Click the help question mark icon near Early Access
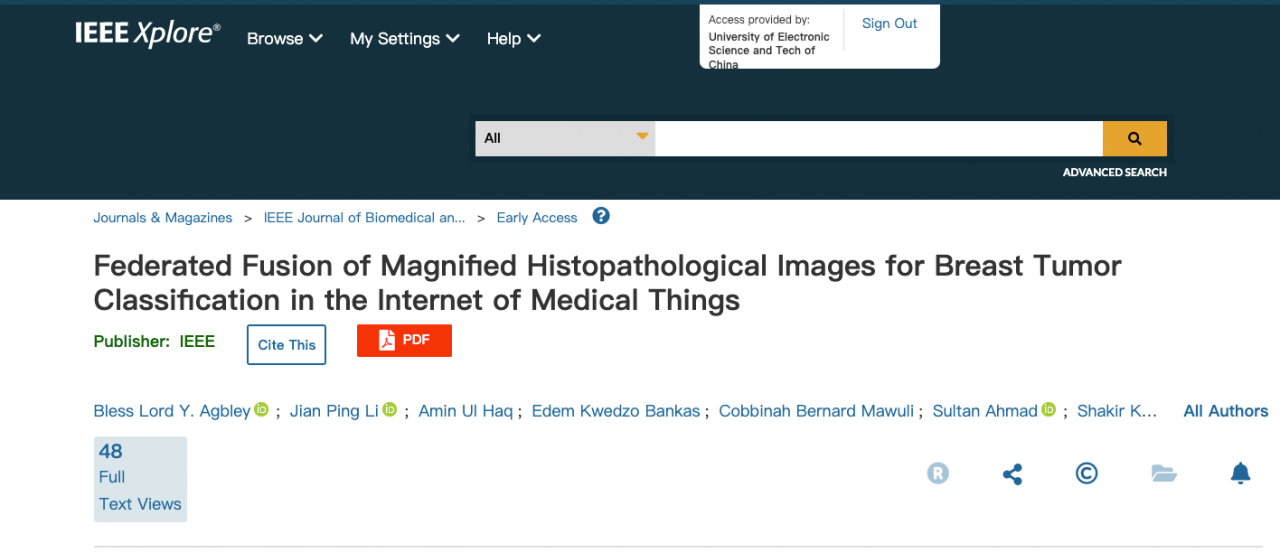The width and height of the screenshot is (1280, 553). click(601, 216)
